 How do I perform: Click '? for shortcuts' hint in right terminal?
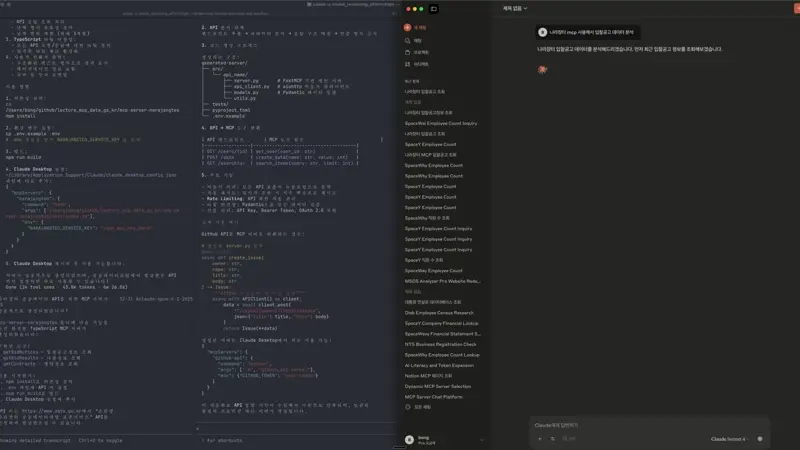[222, 440]
